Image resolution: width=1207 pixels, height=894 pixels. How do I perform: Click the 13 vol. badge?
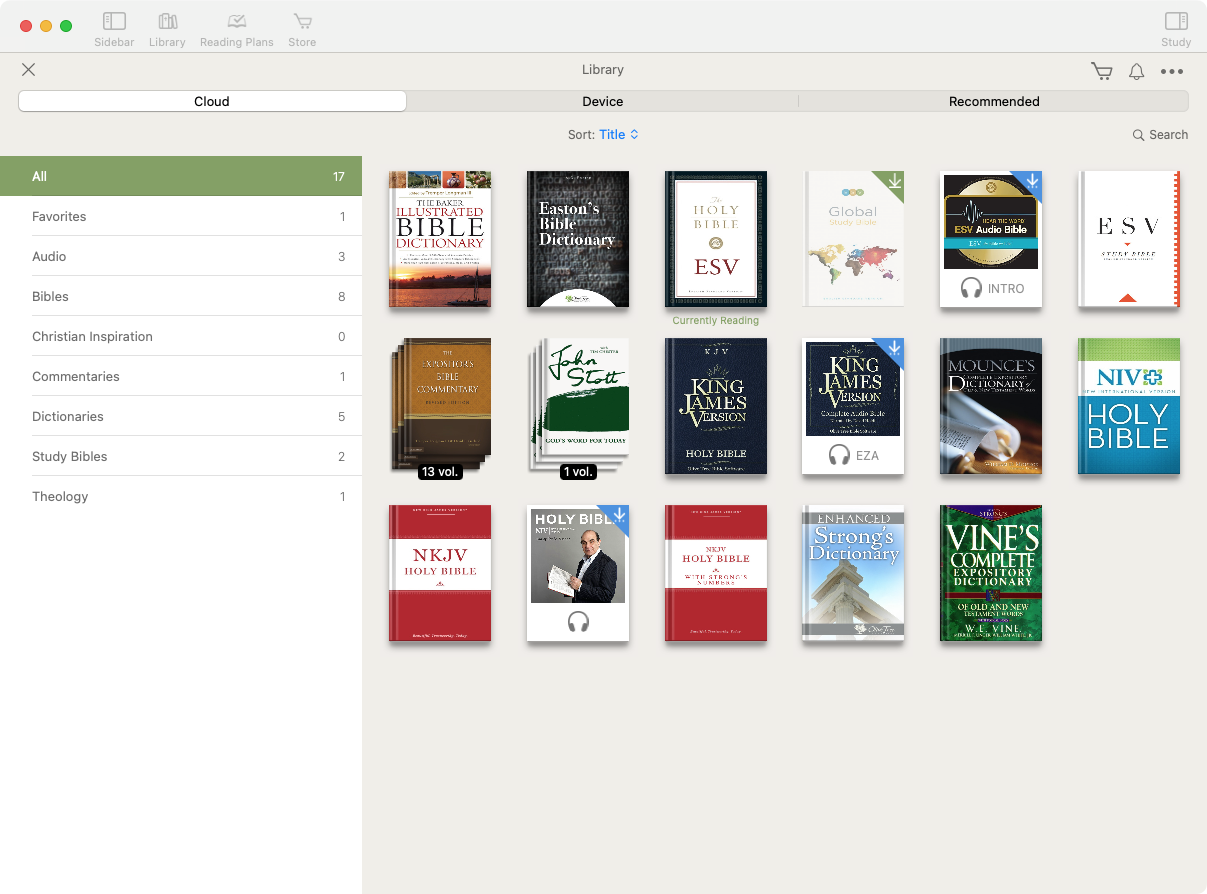pos(440,472)
